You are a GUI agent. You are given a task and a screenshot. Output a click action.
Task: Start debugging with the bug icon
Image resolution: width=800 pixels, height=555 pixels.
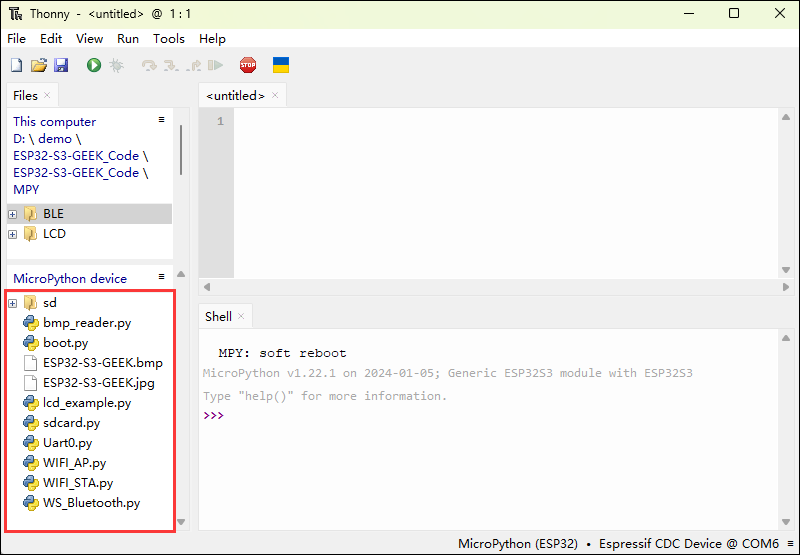point(117,65)
